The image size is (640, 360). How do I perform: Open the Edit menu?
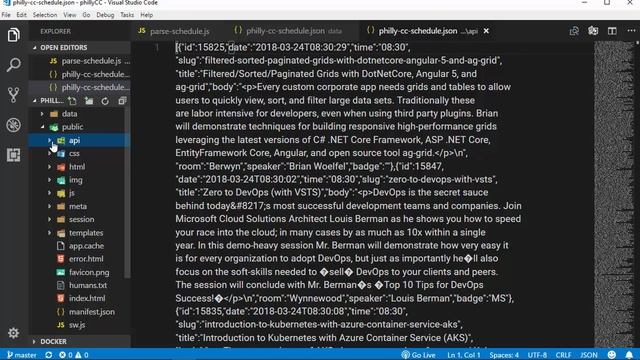(x=21, y=15)
